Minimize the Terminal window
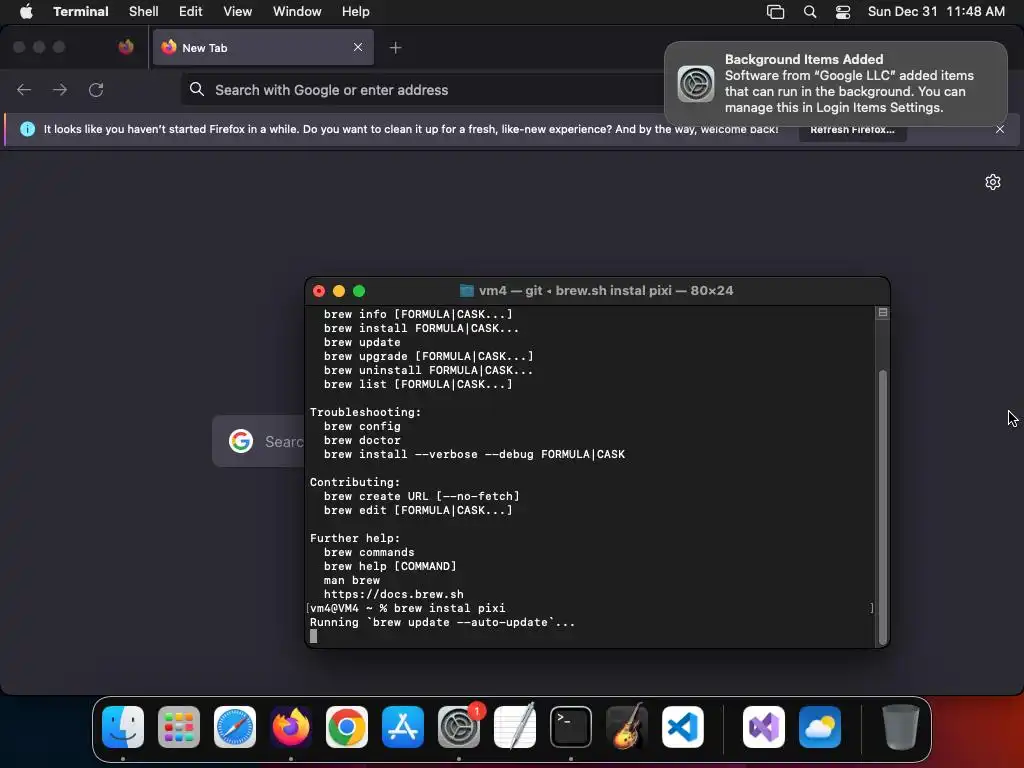This screenshot has width=1024, height=768. (339, 291)
